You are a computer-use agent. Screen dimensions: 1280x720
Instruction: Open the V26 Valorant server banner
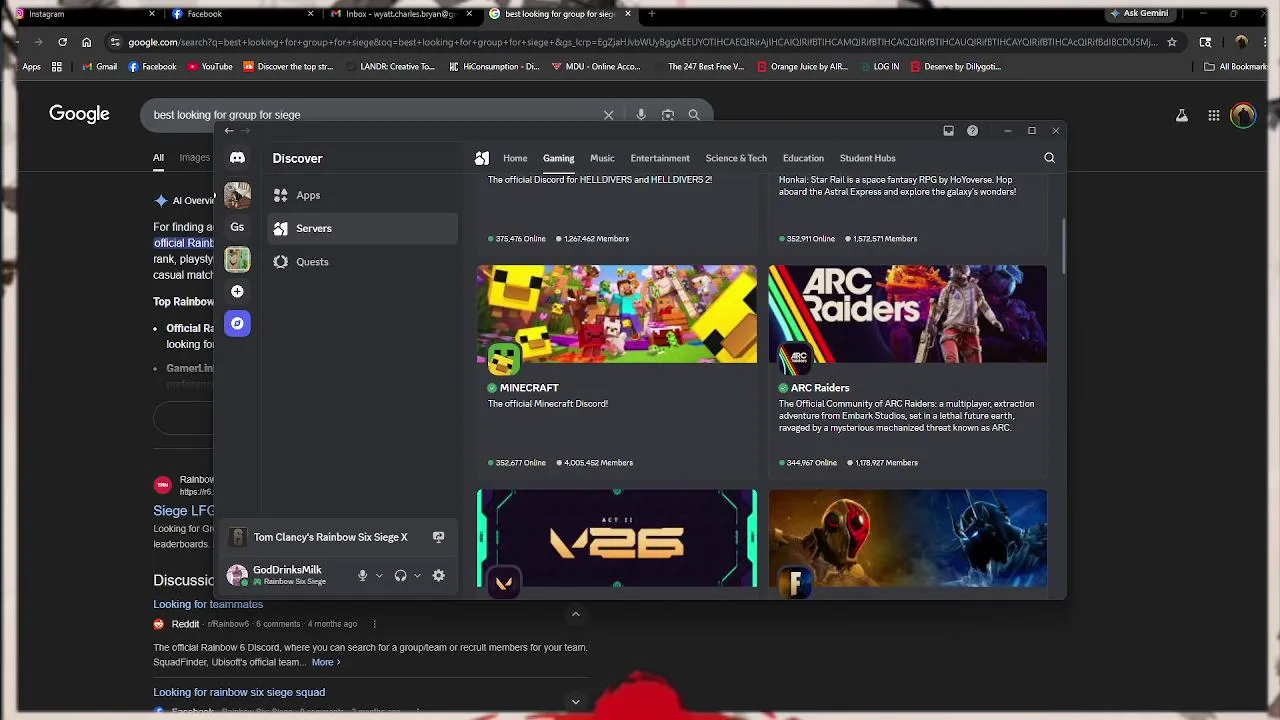[617, 538]
